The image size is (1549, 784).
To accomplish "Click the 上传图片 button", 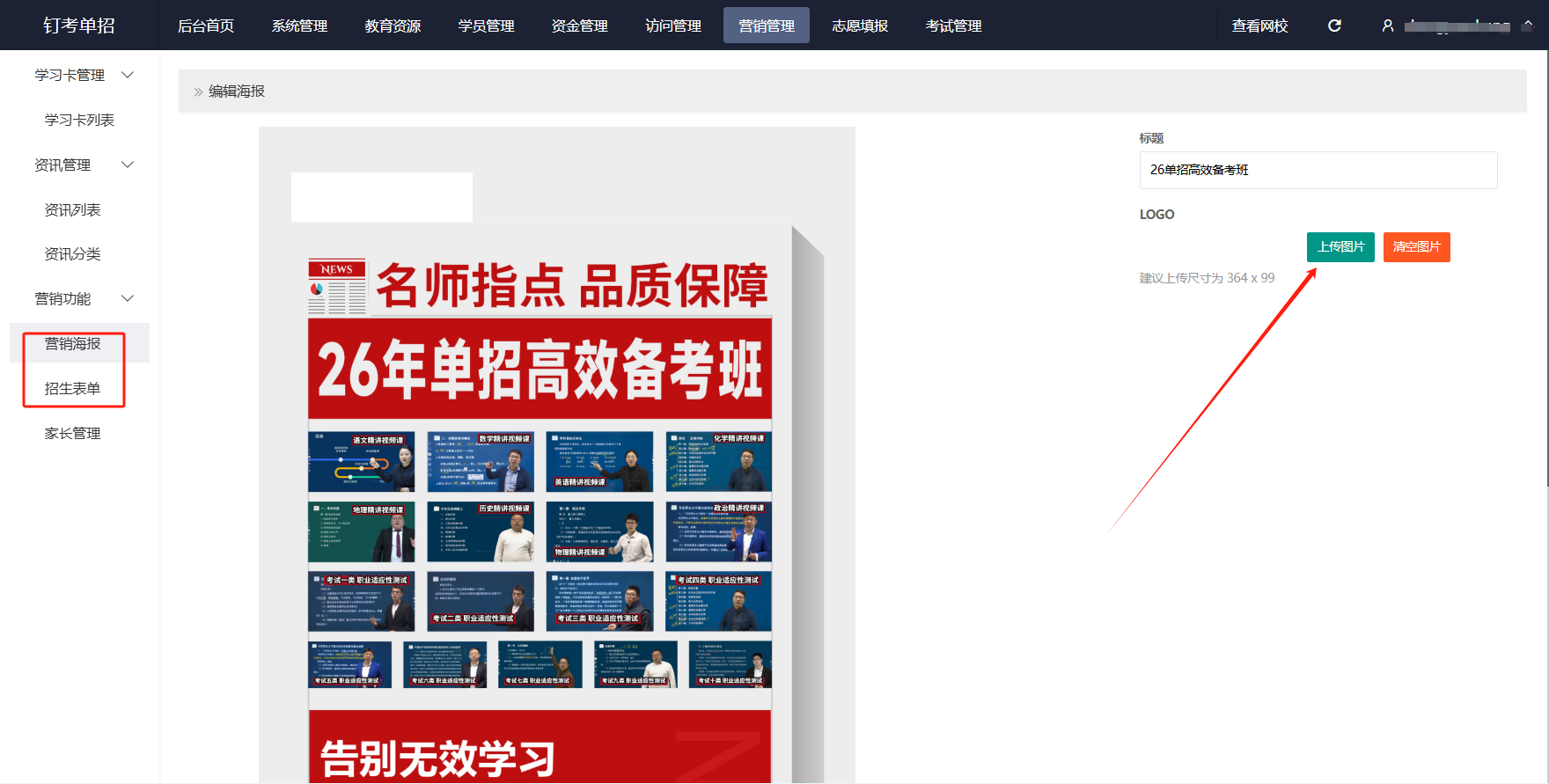I will (1340, 247).
